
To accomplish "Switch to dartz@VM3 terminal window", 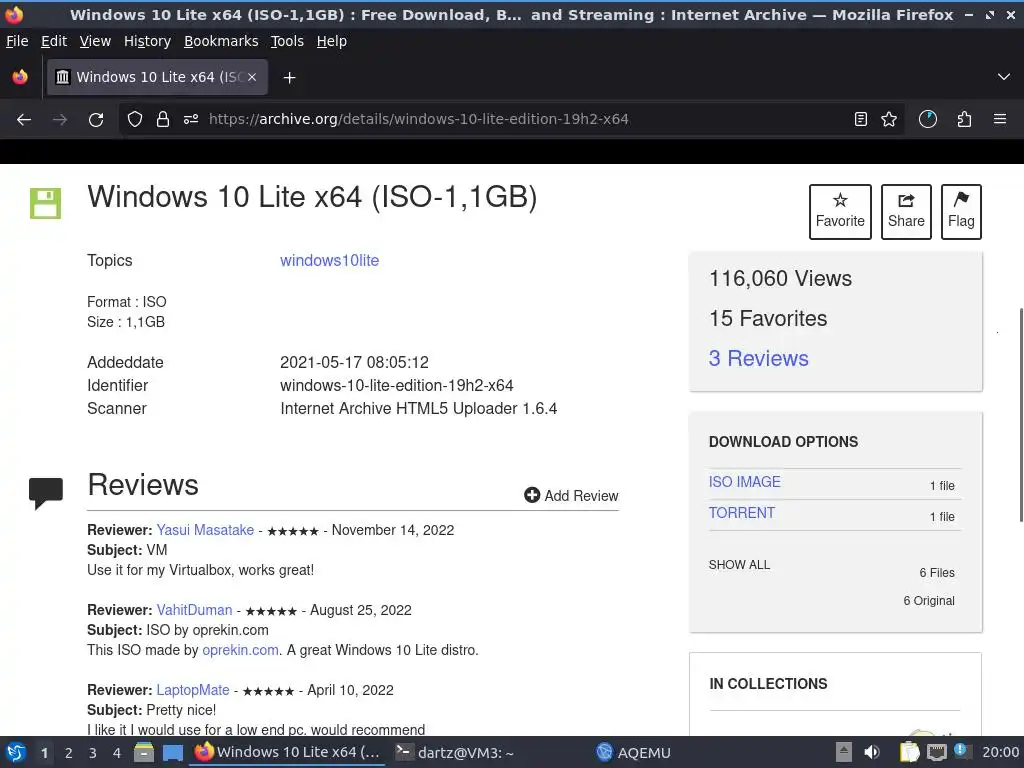I will pyautogui.click(x=455, y=753).
